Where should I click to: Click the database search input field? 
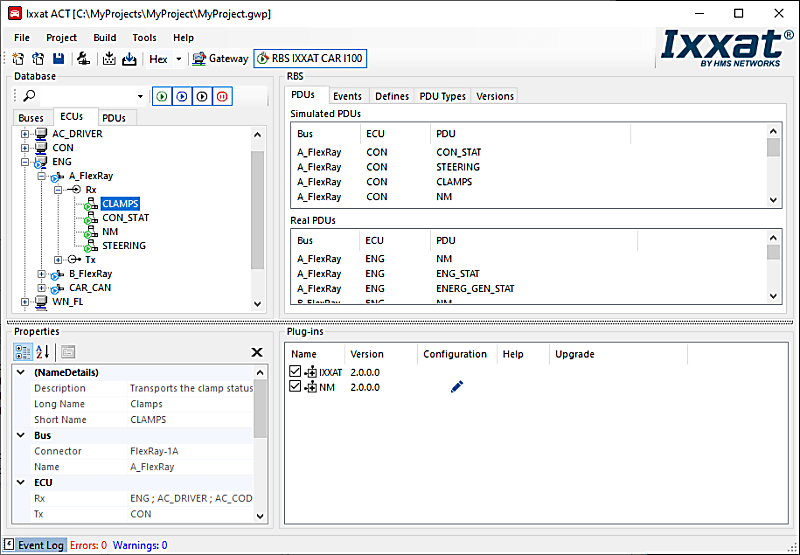point(90,96)
